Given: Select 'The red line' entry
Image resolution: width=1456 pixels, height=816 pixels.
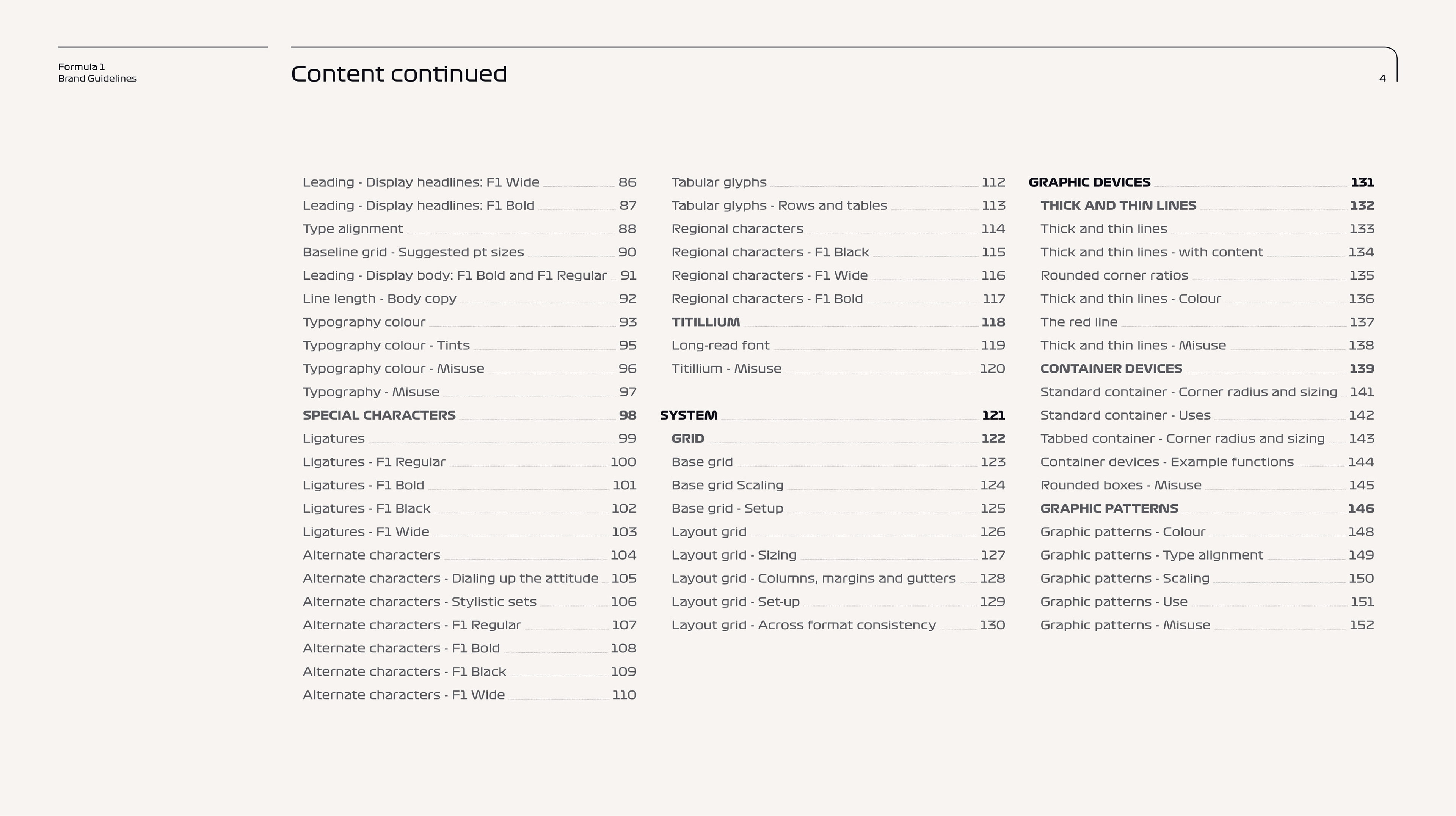Looking at the screenshot, I should [x=1078, y=322].
